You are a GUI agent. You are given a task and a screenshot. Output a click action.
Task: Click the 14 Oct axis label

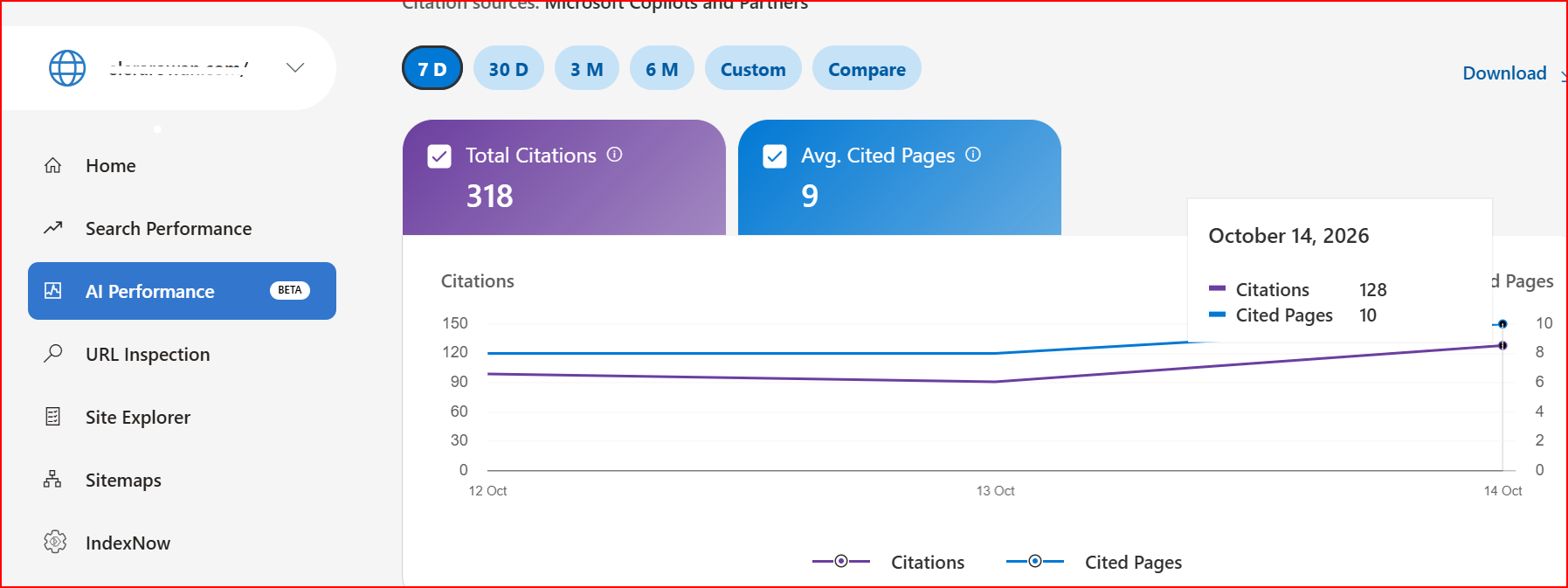point(1502,491)
